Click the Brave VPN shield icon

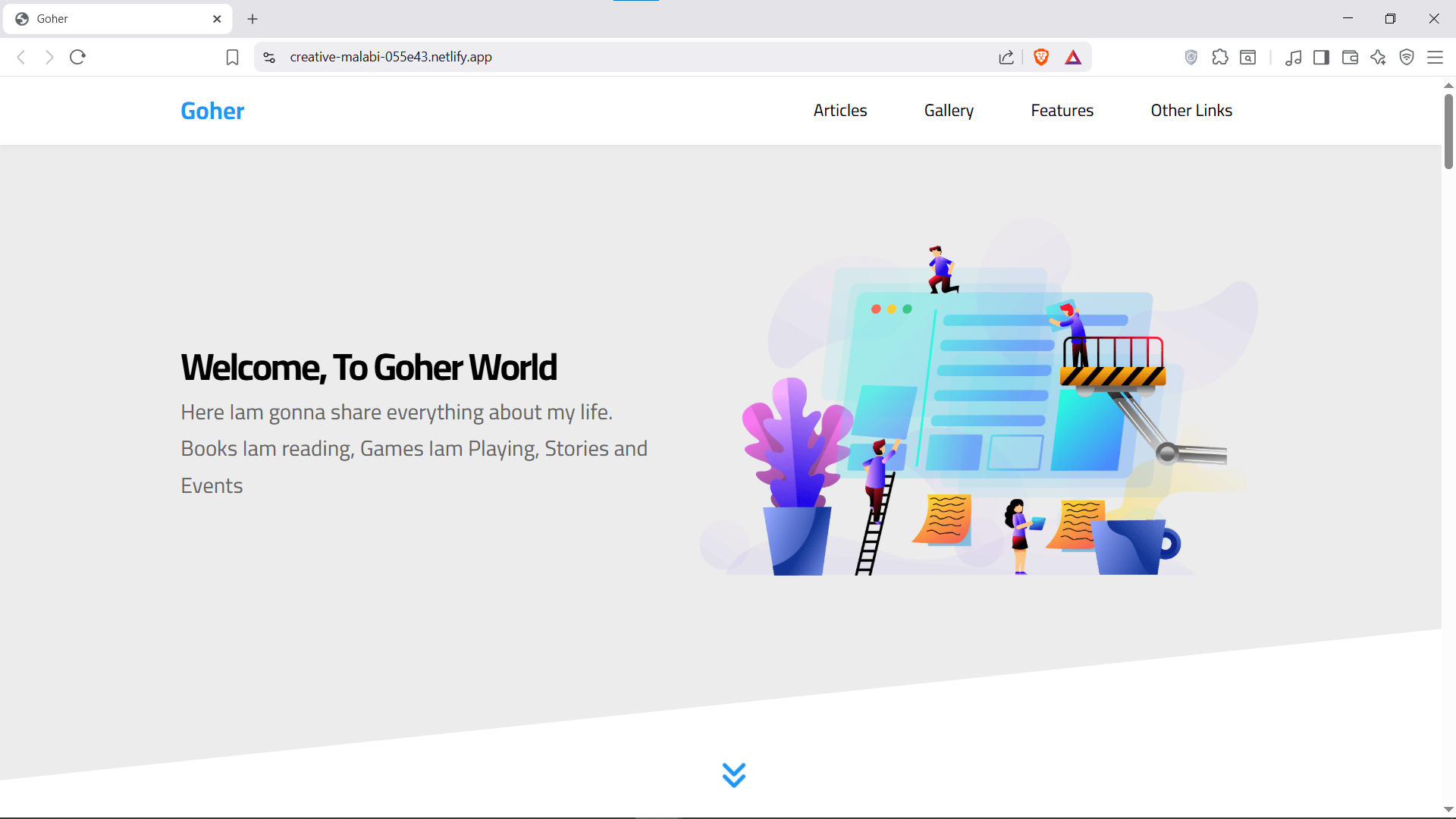pos(1407,57)
